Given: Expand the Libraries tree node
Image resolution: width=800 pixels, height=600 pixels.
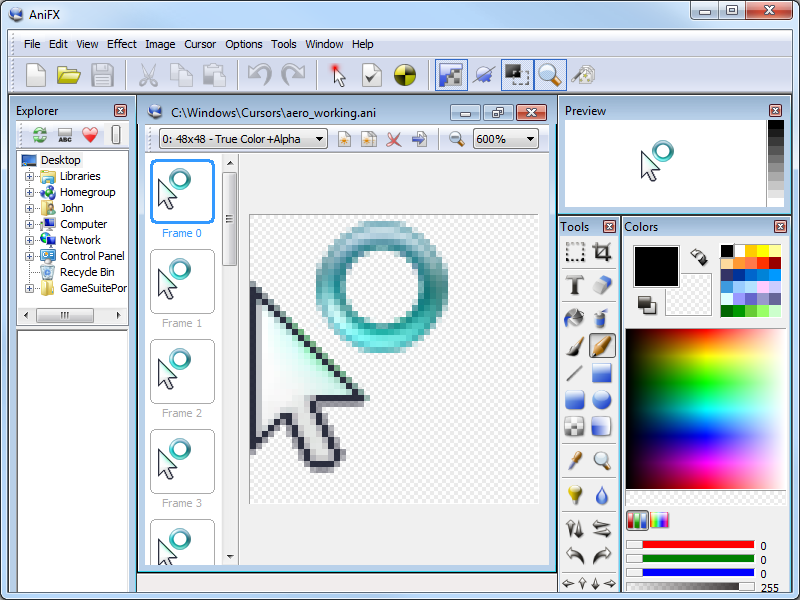Looking at the screenshot, I should pyautogui.click(x=30, y=176).
